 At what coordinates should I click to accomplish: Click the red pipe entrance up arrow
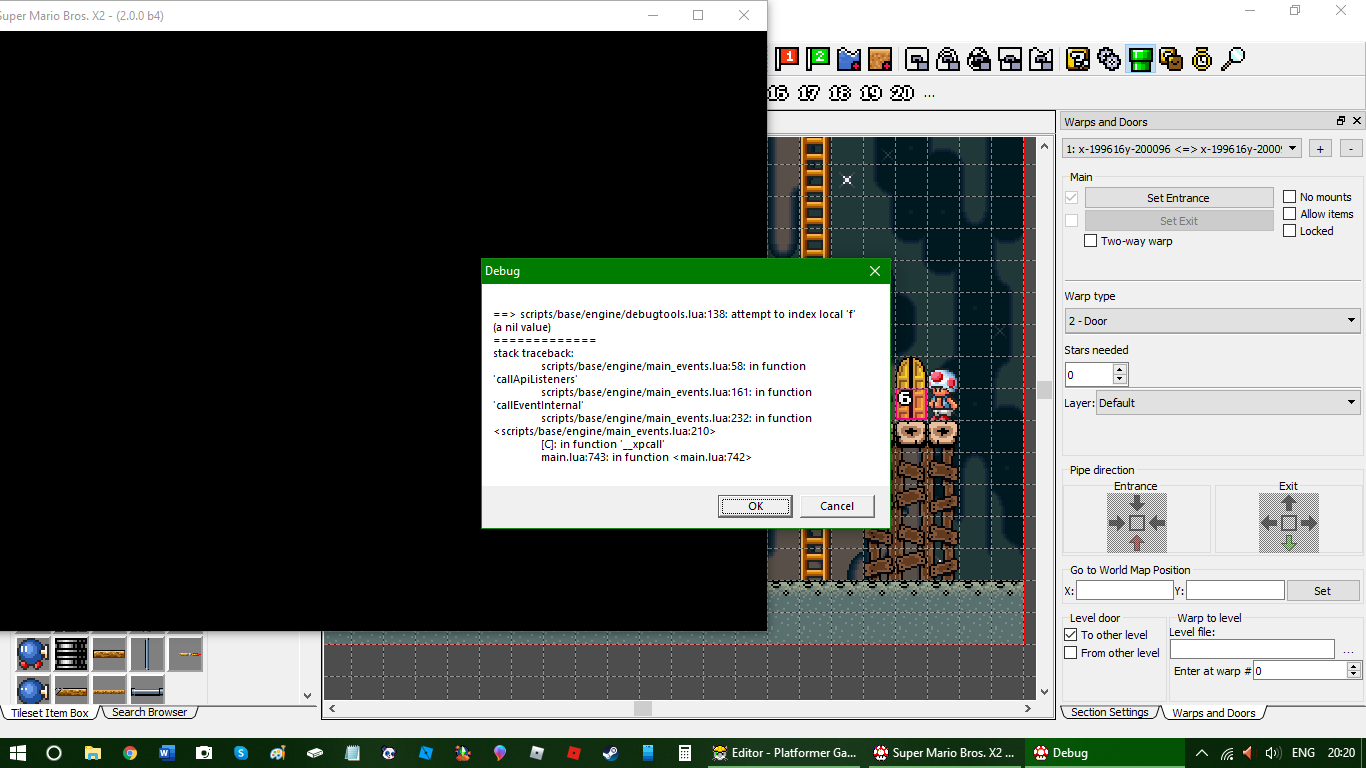[1136, 543]
